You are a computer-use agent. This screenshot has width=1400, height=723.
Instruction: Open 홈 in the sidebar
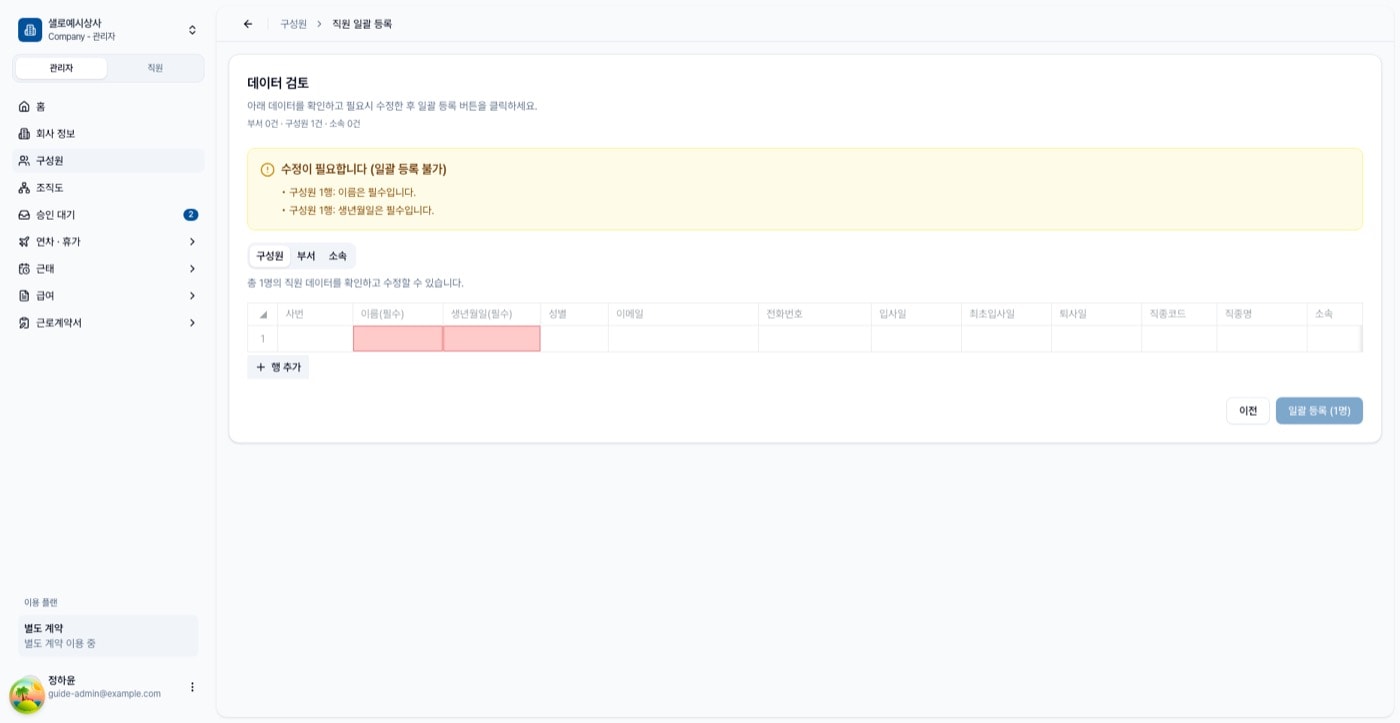(108, 106)
